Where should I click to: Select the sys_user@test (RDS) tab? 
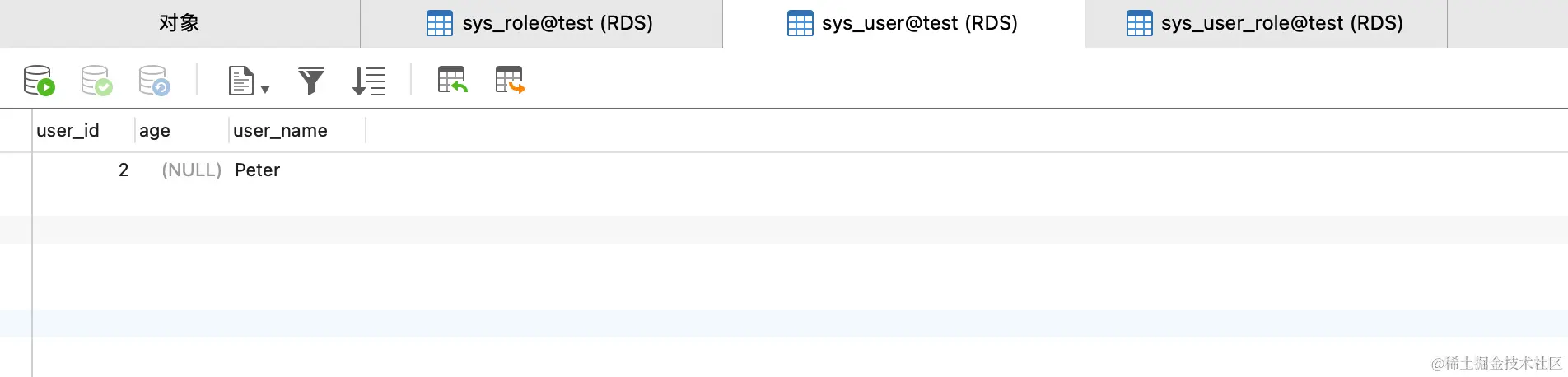click(x=903, y=23)
